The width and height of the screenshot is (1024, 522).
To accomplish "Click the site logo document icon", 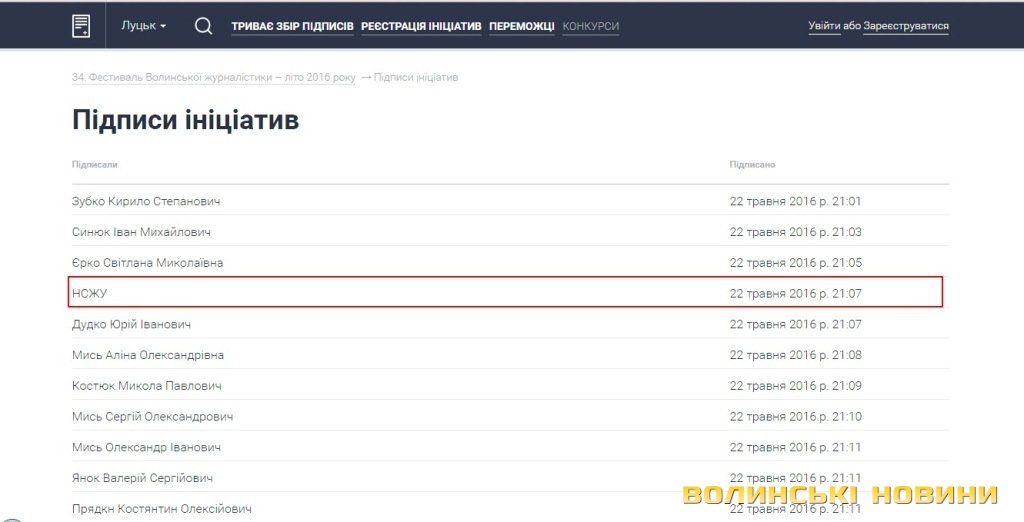I will 82,26.
